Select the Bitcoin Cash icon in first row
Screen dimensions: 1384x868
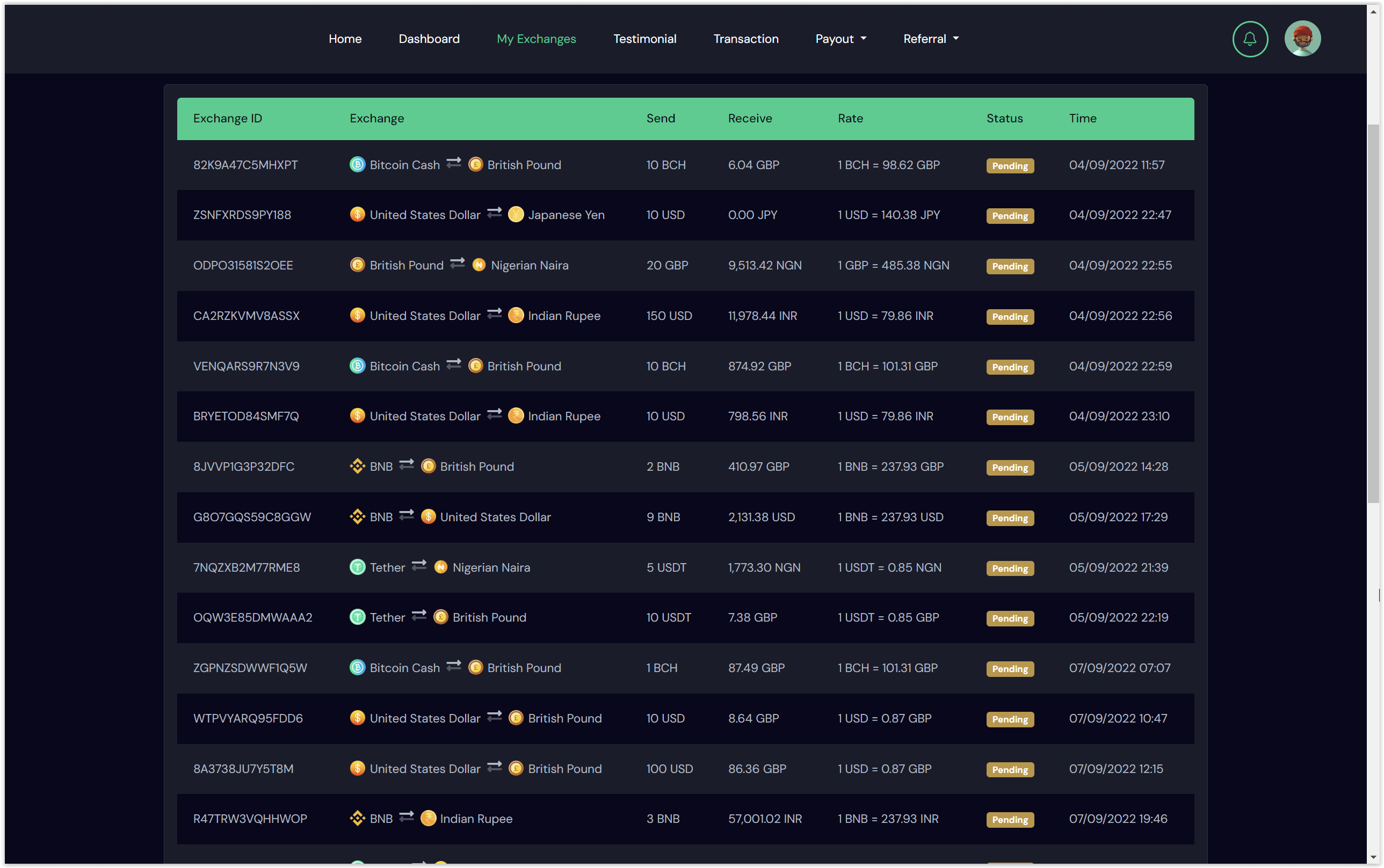357,165
